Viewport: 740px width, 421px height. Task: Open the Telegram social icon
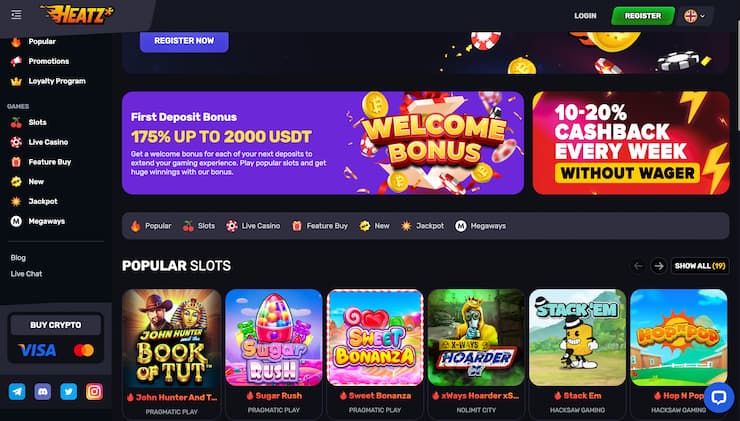pyautogui.click(x=17, y=391)
